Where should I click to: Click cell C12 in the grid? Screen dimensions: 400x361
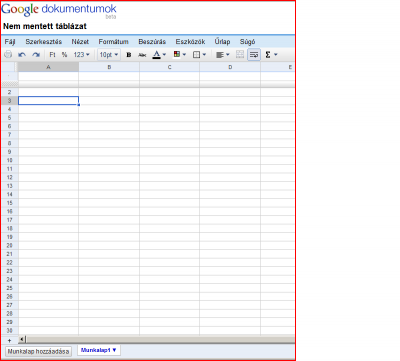point(169,177)
